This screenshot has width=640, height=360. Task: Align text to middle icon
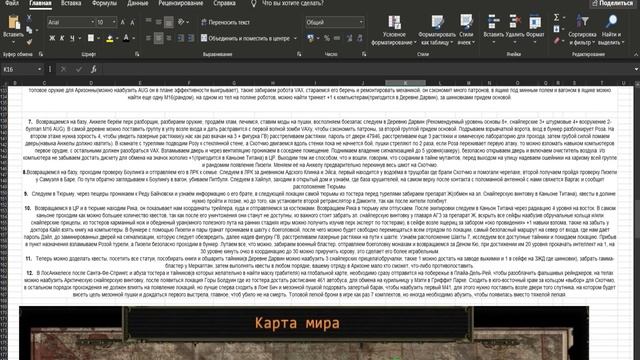tap(158, 22)
